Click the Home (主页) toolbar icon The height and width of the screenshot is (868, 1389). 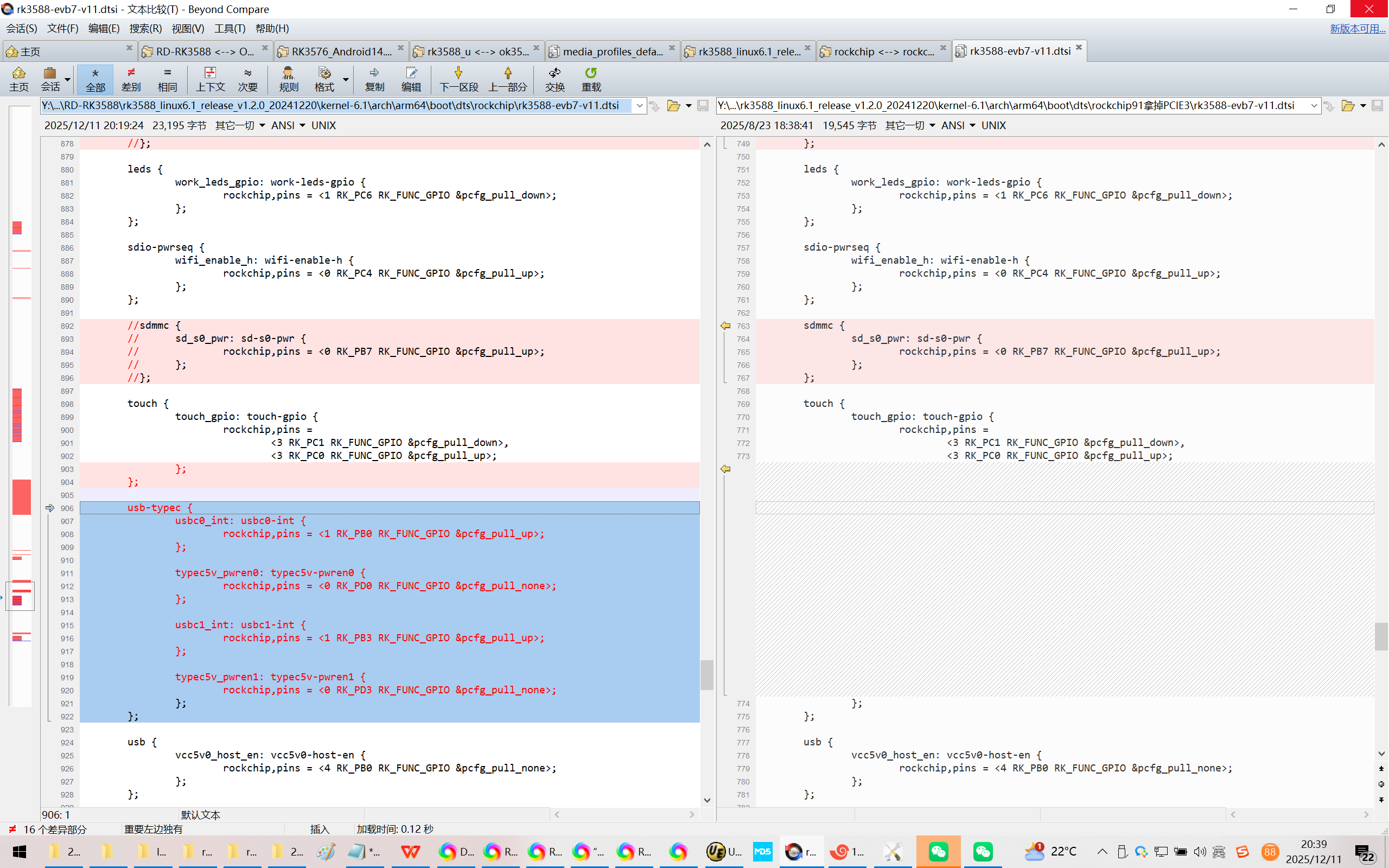coord(18,79)
